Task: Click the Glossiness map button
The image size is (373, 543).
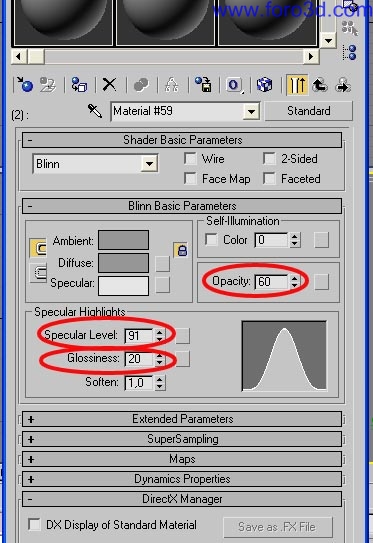Action: 183,358
